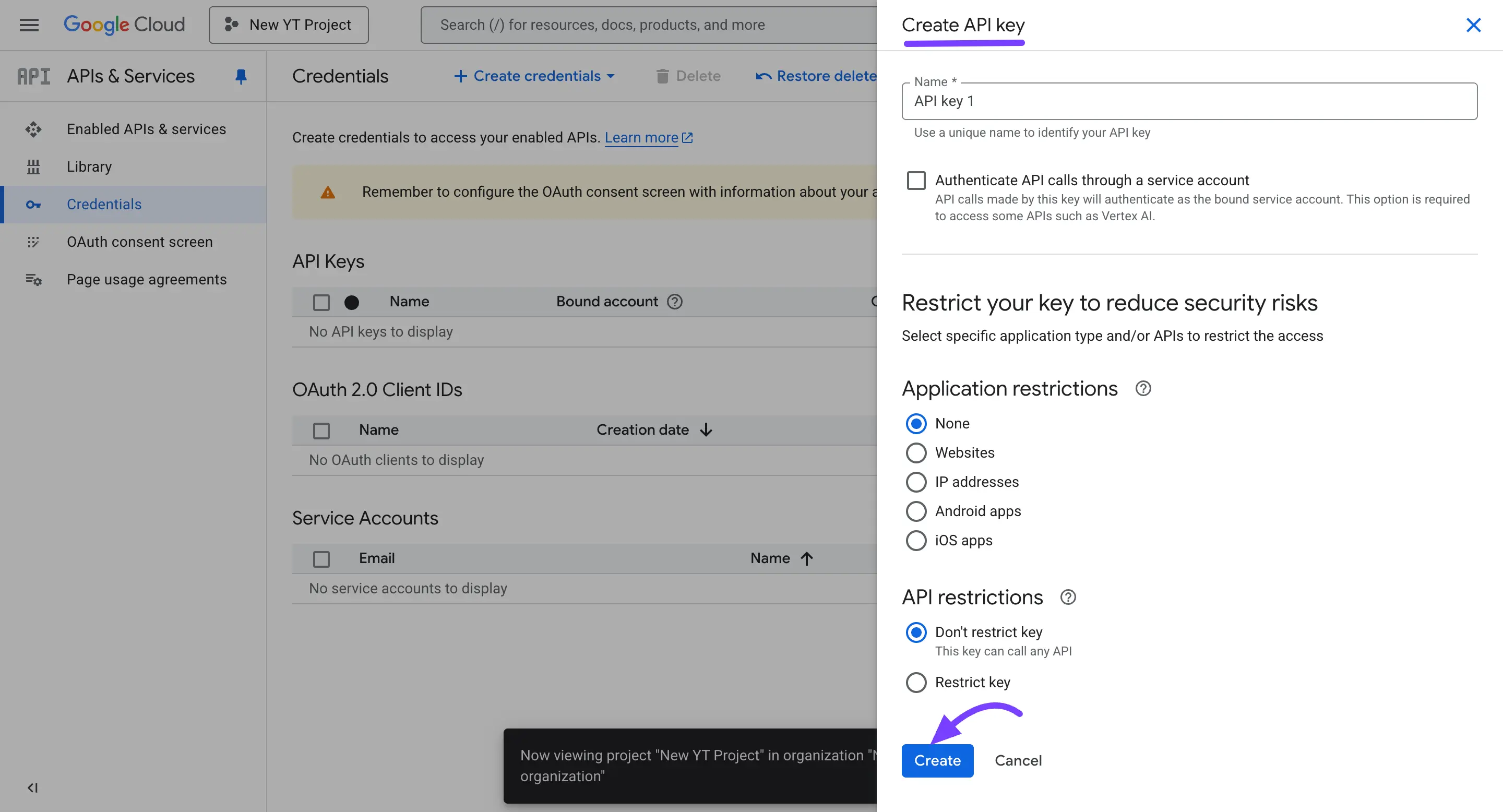Screen dimensions: 1503x812
Task: Click the Delete trash icon
Action: point(662,76)
